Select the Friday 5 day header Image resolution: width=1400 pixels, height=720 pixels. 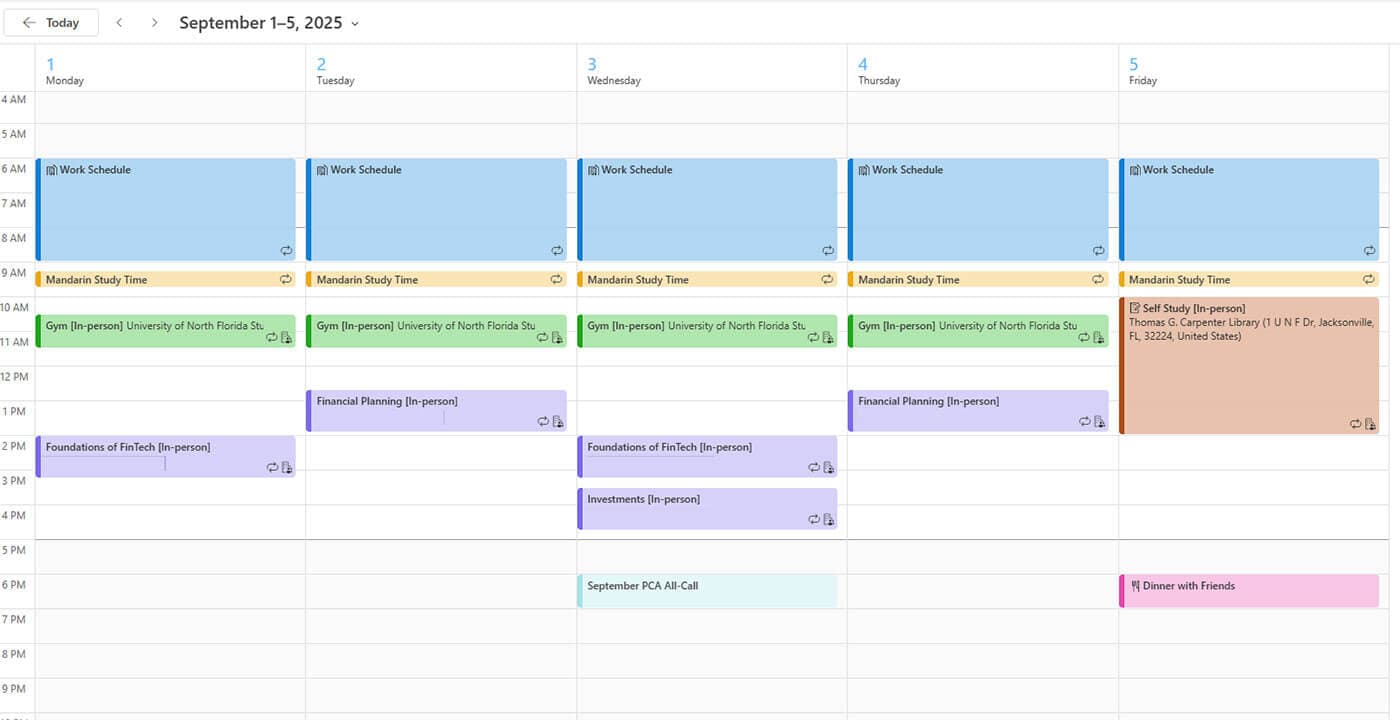(x=1142, y=71)
